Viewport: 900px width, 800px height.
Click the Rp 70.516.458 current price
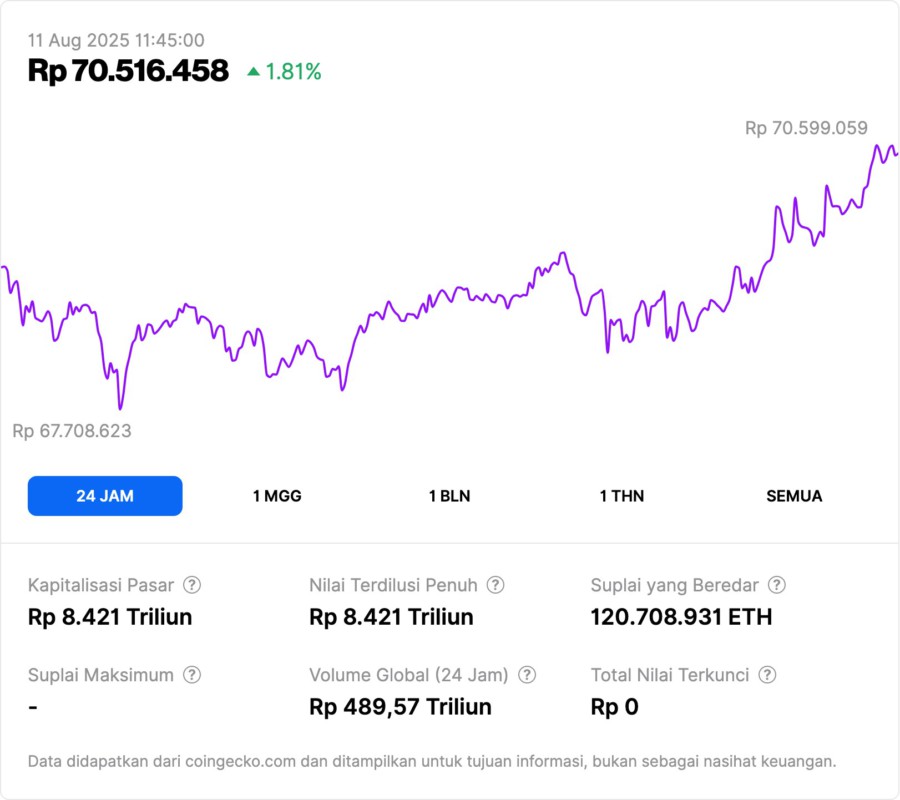pos(128,71)
